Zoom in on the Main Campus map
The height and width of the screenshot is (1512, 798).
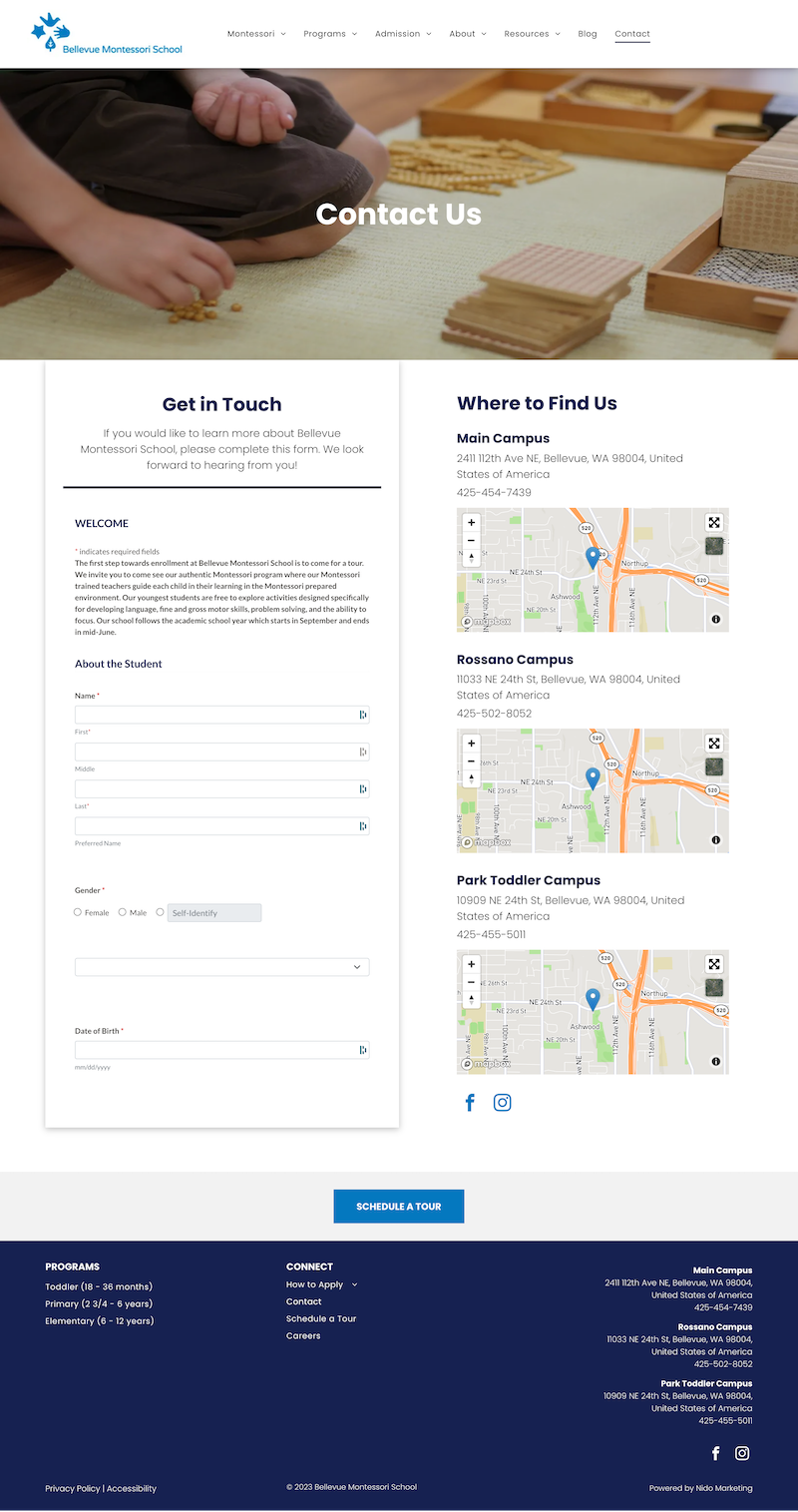click(x=471, y=522)
